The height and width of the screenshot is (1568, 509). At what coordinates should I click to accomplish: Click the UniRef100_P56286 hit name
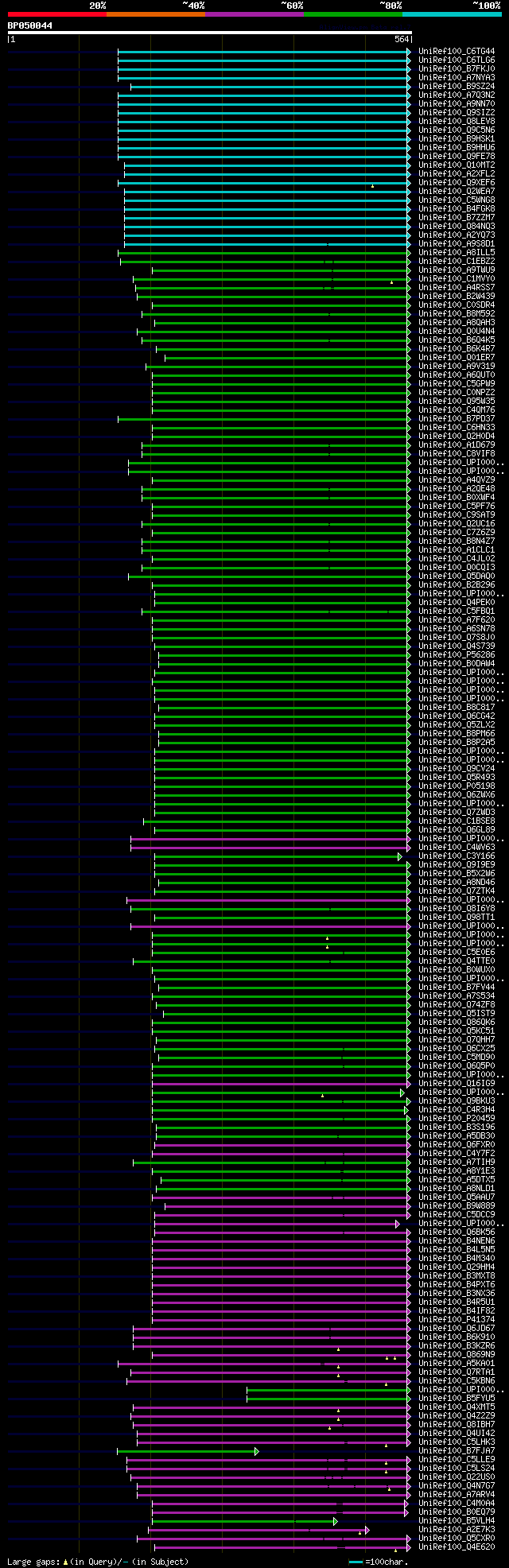457,655
